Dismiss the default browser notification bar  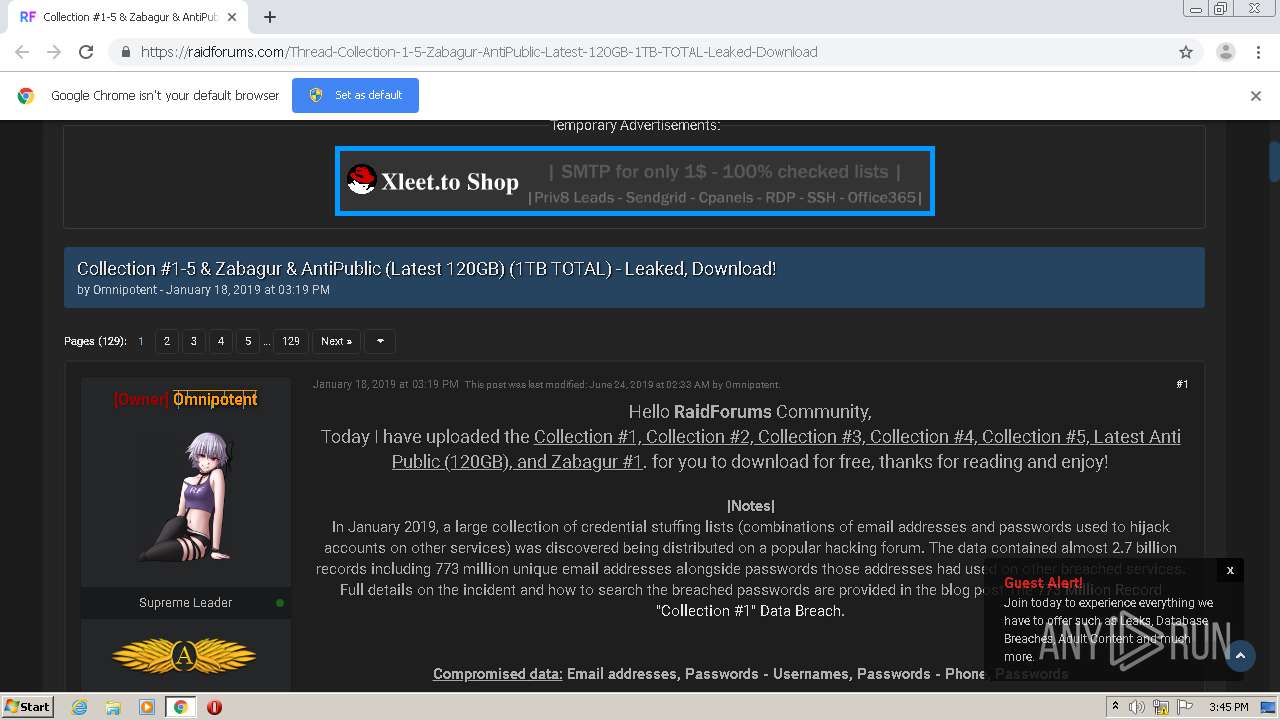pos(1256,96)
